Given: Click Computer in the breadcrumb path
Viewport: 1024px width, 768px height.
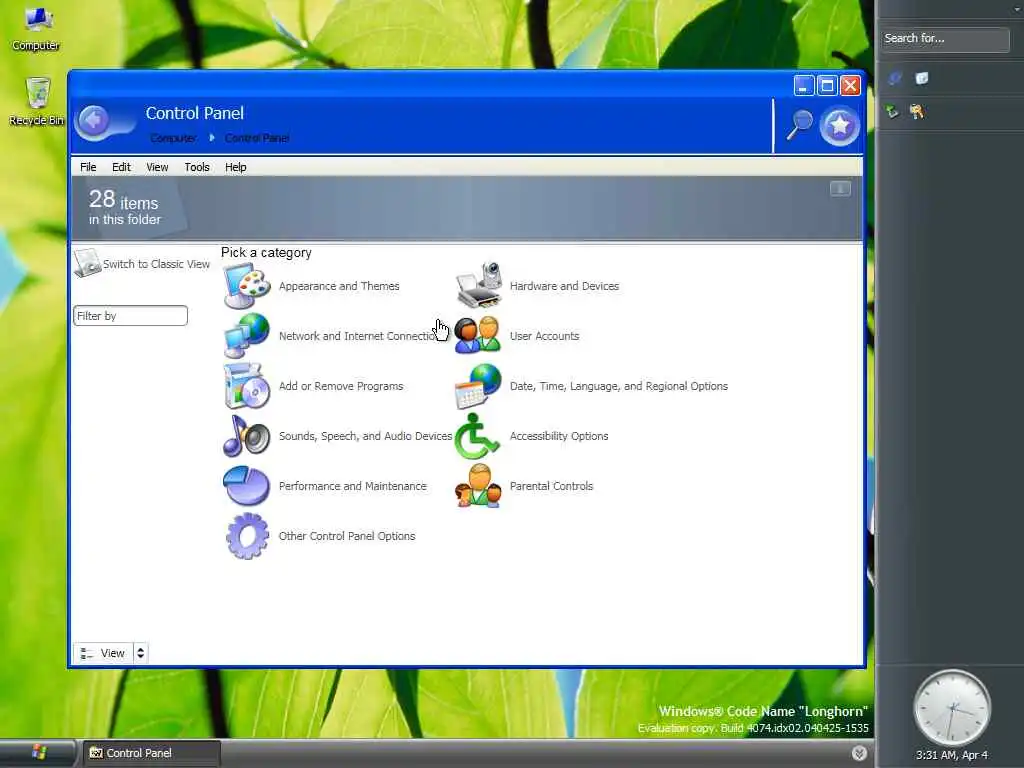Looking at the screenshot, I should pos(173,138).
